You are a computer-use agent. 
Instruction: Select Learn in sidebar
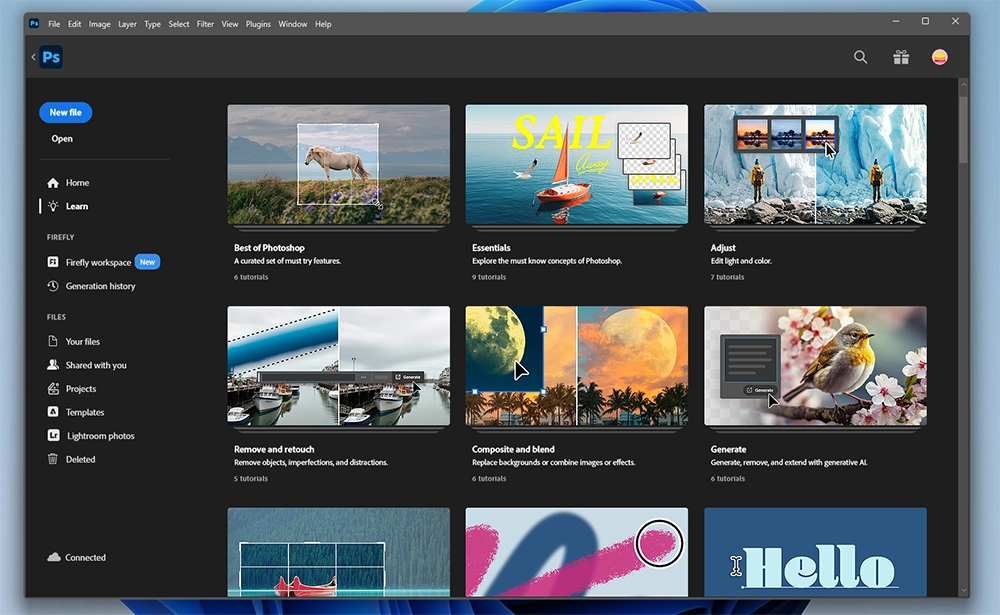point(77,206)
